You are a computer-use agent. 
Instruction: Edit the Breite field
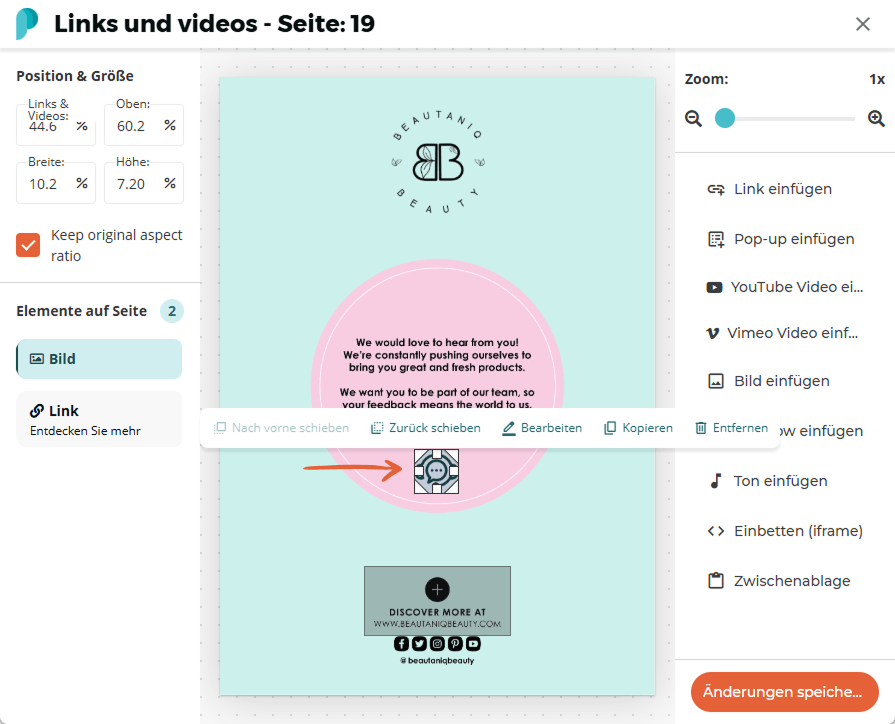pos(56,183)
